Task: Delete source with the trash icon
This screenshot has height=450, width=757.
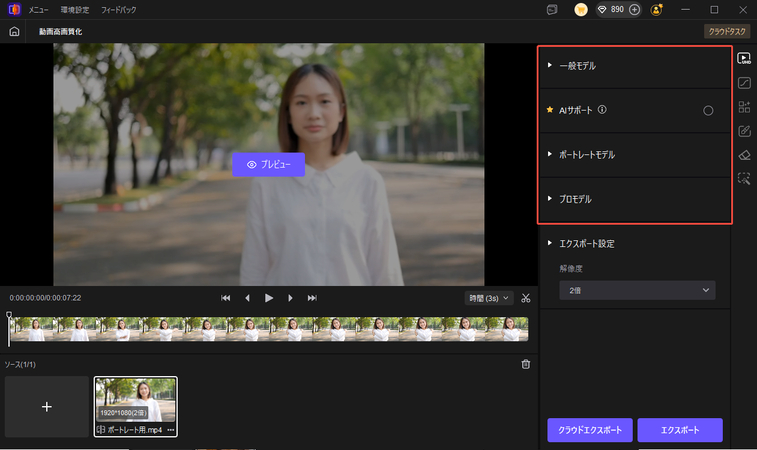Action: [526, 364]
